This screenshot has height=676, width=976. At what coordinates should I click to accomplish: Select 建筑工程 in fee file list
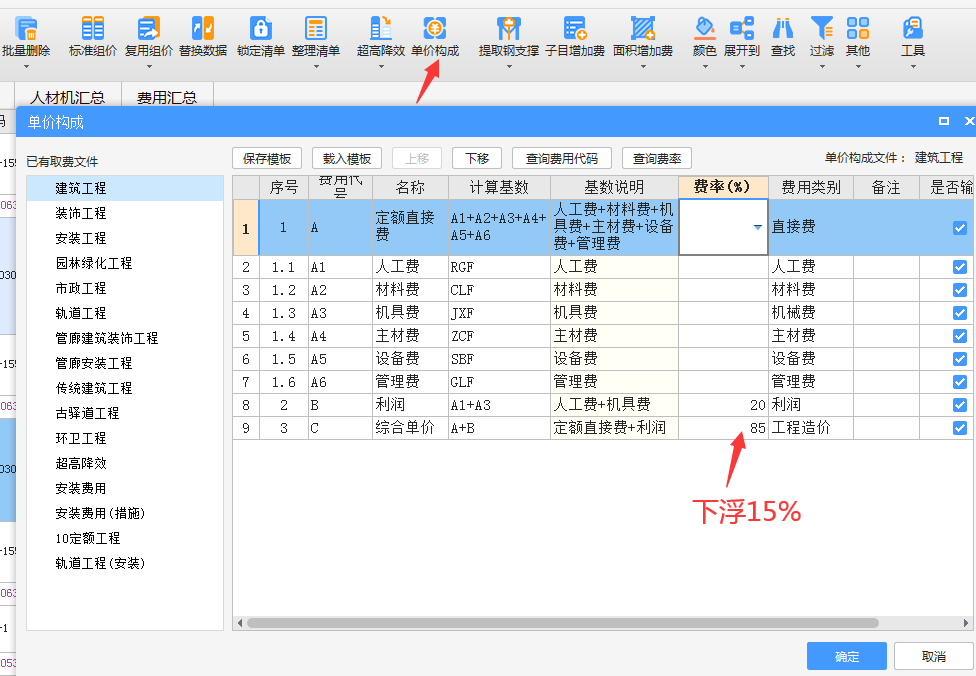point(125,188)
